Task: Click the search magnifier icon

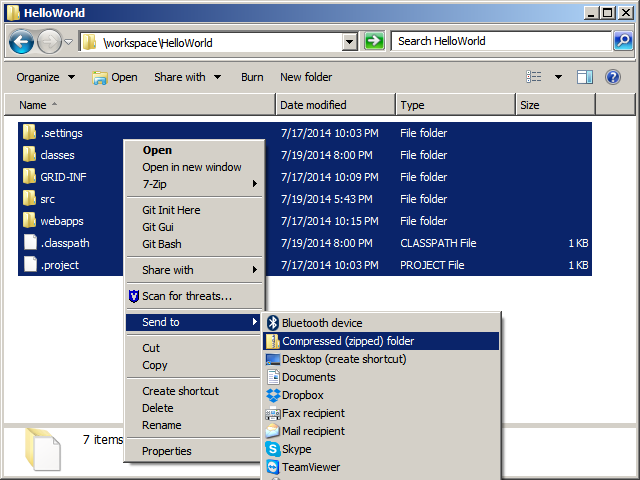Action: [x=621, y=42]
